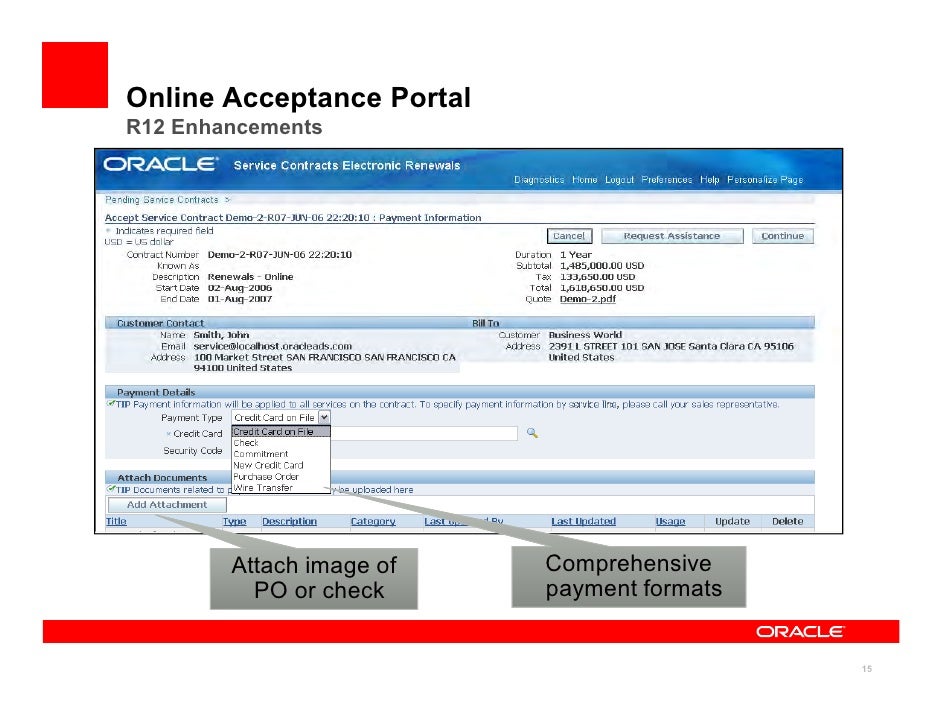Click the Delete column header

point(788,521)
